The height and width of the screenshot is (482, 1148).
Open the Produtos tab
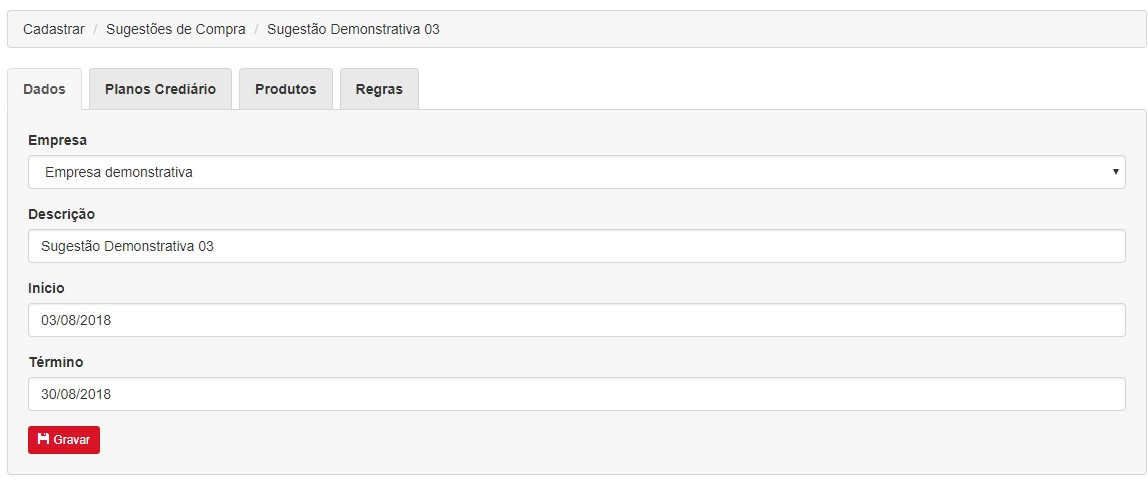(x=286, y=89)
